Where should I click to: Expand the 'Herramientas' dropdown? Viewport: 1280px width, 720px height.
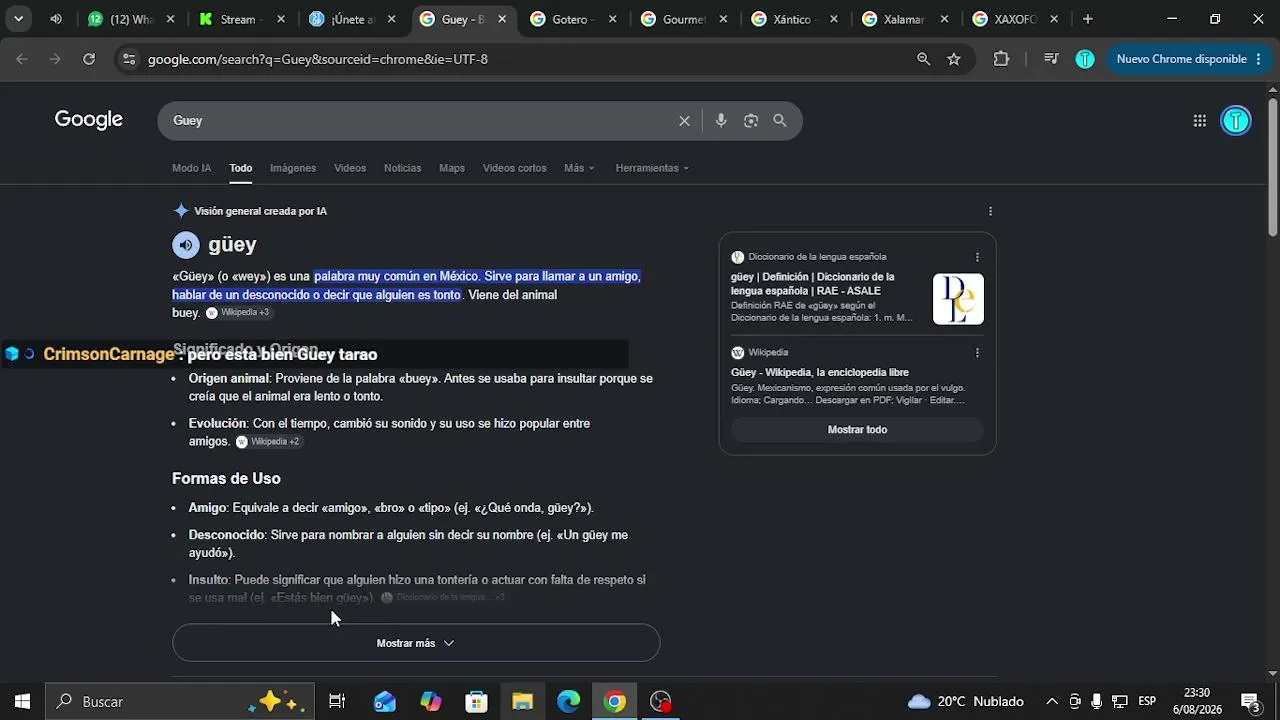point(652,168)
